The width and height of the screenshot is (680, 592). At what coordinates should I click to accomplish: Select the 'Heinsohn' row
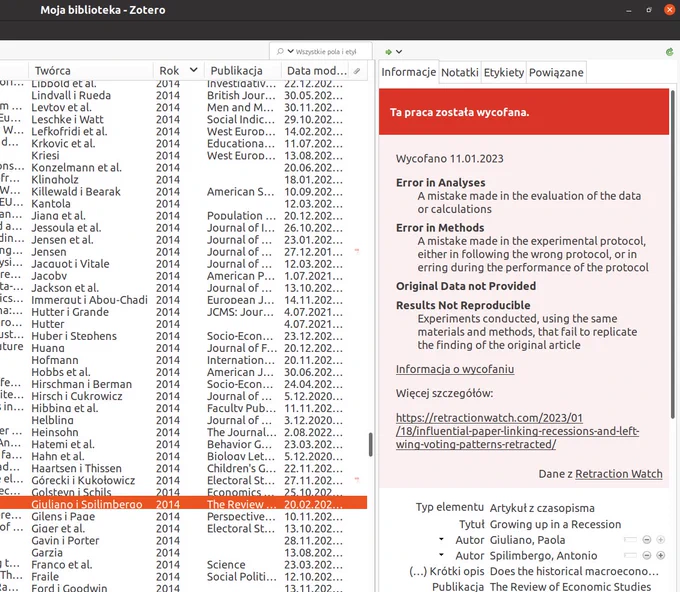click(x=183, y=432)
